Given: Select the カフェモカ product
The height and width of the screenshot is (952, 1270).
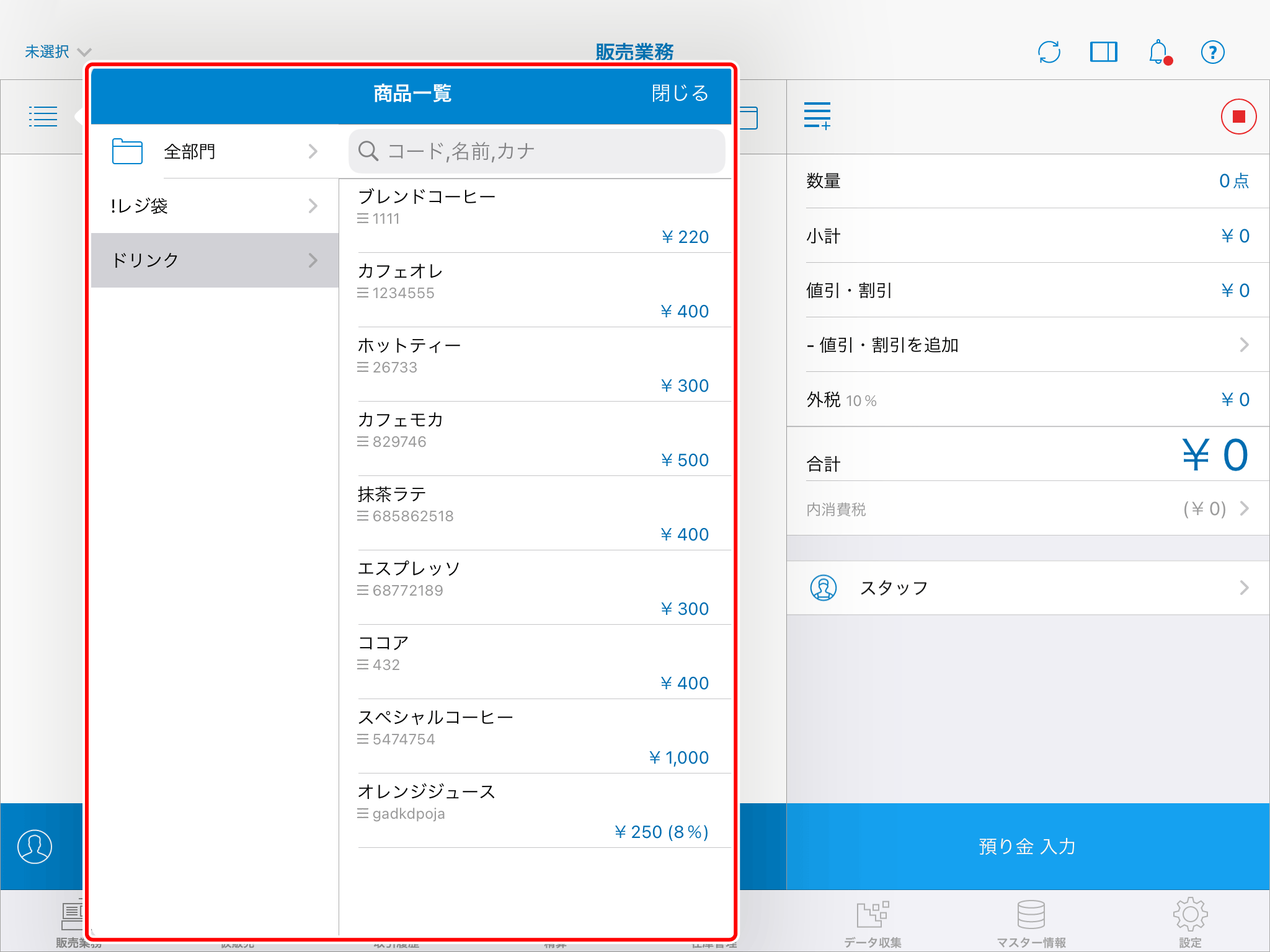Looking at the screenshot, I should [533, 439].
